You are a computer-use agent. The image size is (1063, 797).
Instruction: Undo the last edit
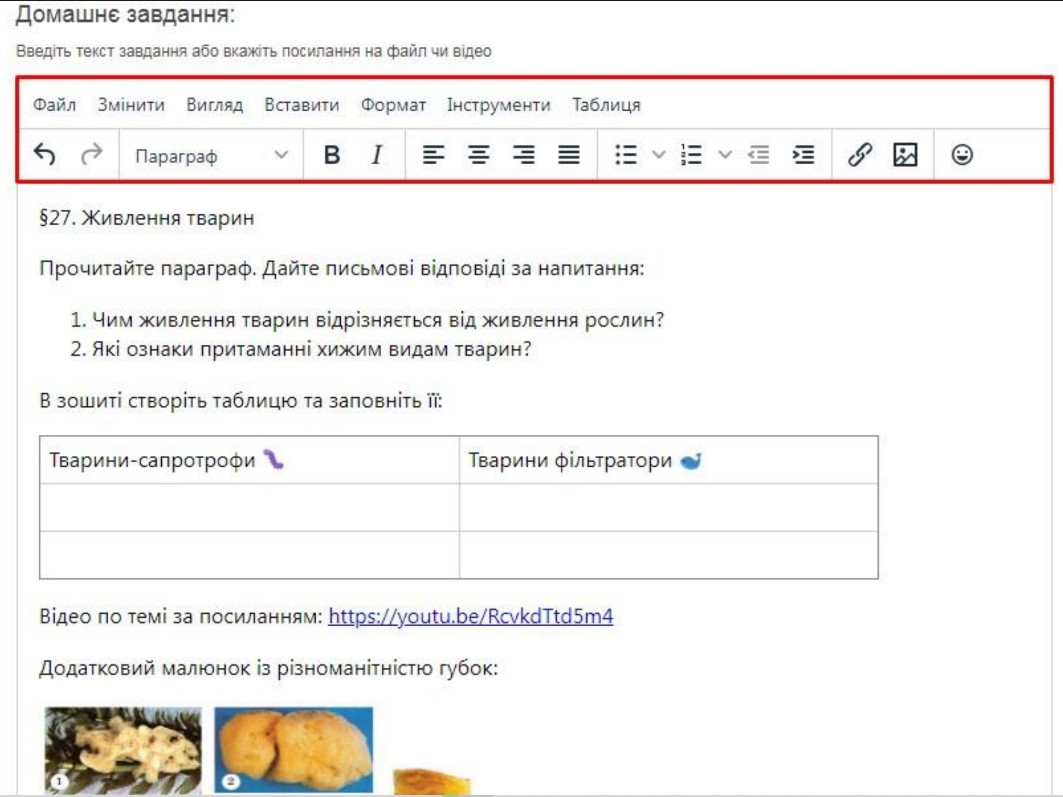click(45, 155)
